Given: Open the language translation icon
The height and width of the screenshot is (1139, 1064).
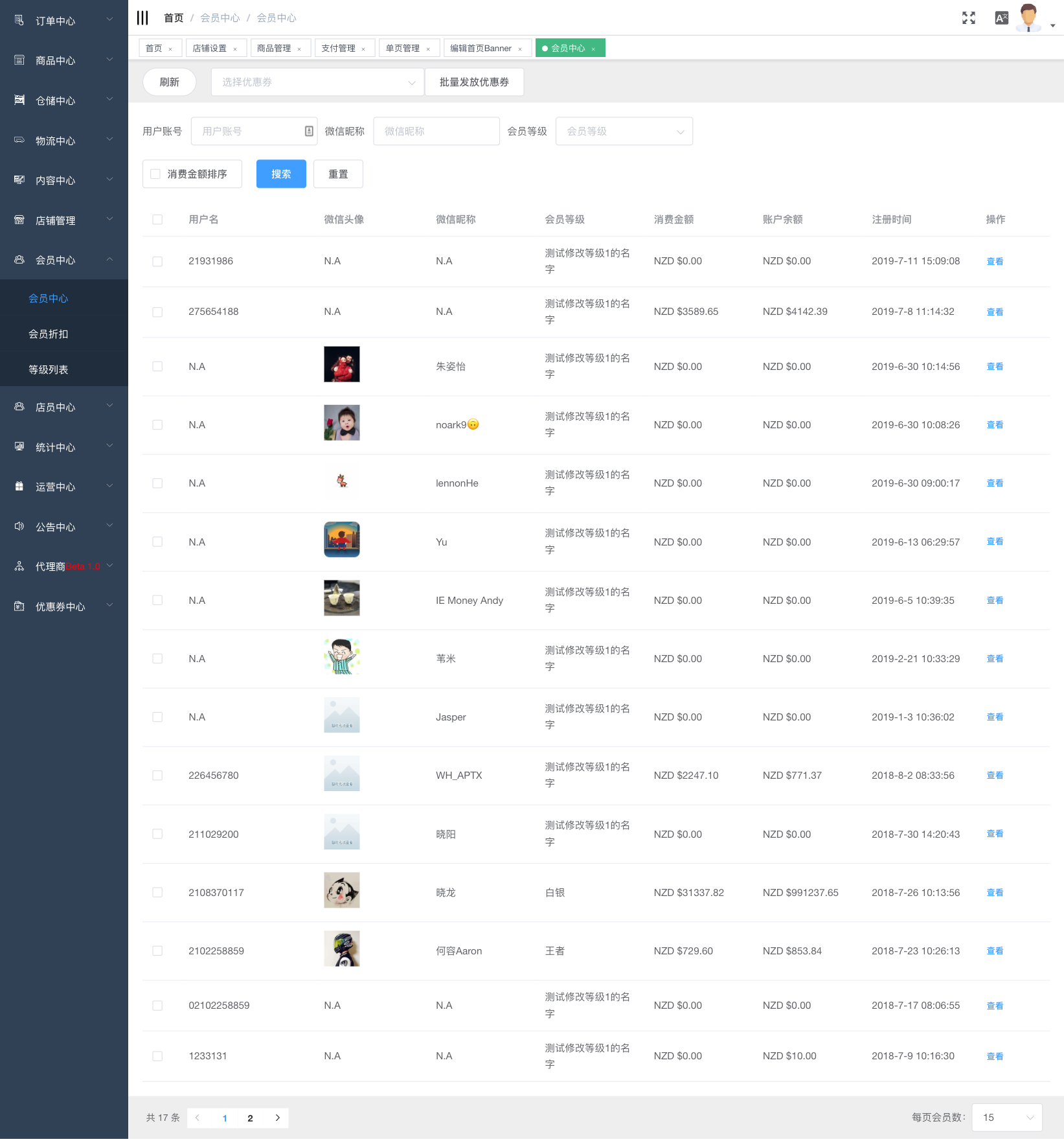Looking at the screenshot, I should point(1001,18).
